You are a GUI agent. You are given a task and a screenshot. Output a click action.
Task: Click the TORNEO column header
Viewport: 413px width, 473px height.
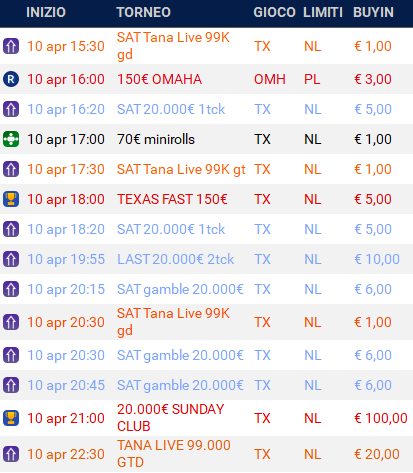click(x=144, y=13)
